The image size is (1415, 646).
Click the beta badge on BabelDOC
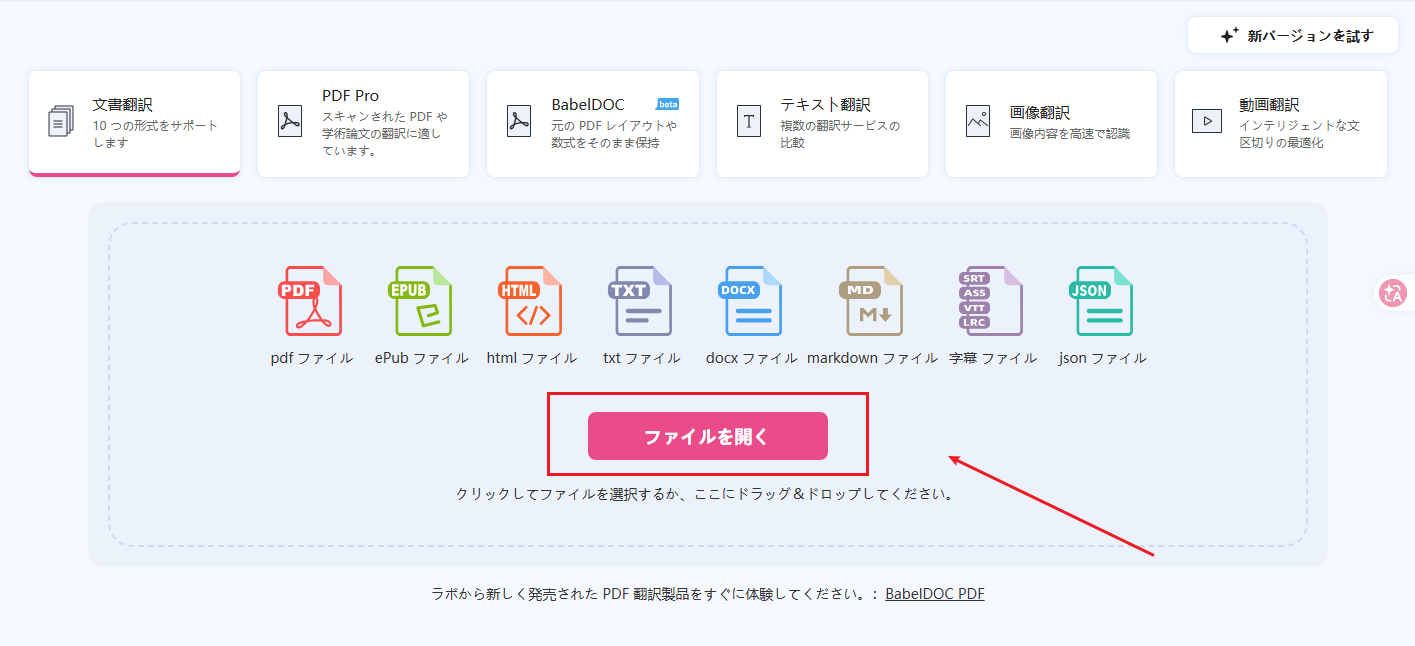[667, 104]
